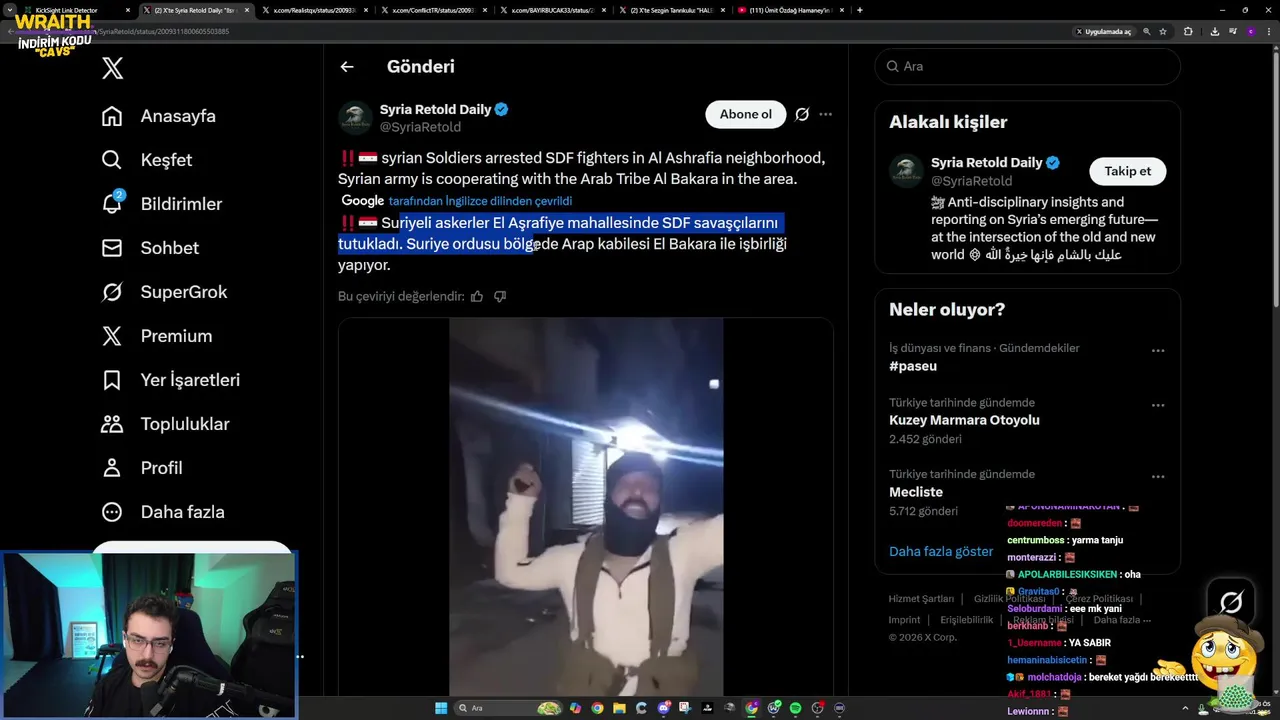The image size is (1280, 720).
Task: Open Syria Retold Daily in Alakalı kişiler
Action: tap(987, 162)
